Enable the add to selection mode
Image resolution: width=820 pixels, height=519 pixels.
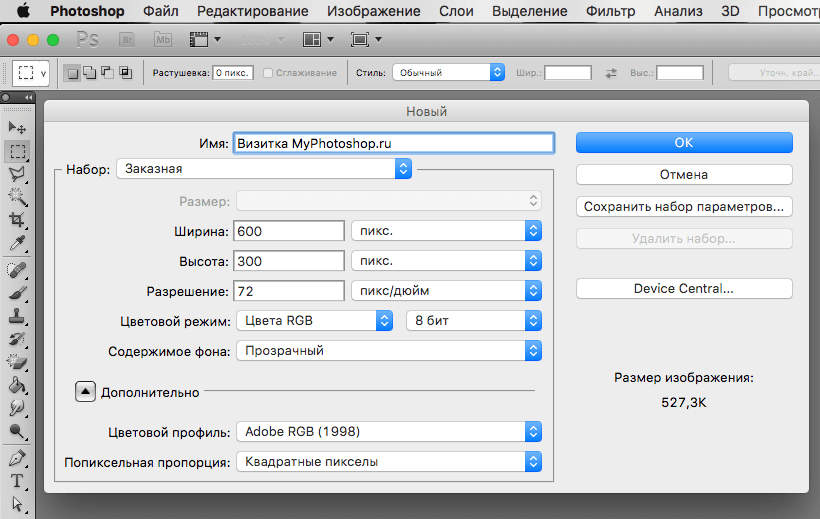[x=90, y=73]
